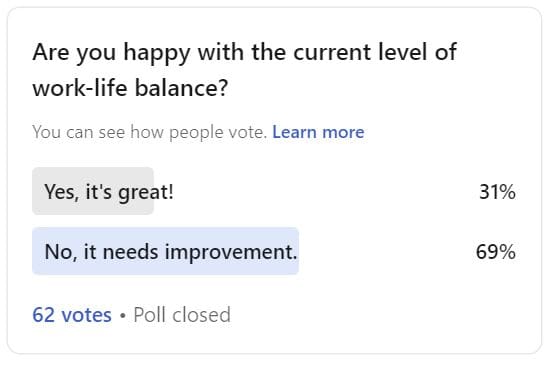Image resolution: width=552 pixels, height=366 pixels.
Task: Click the poll question heading's first line
Action: (x=244, y=53)
